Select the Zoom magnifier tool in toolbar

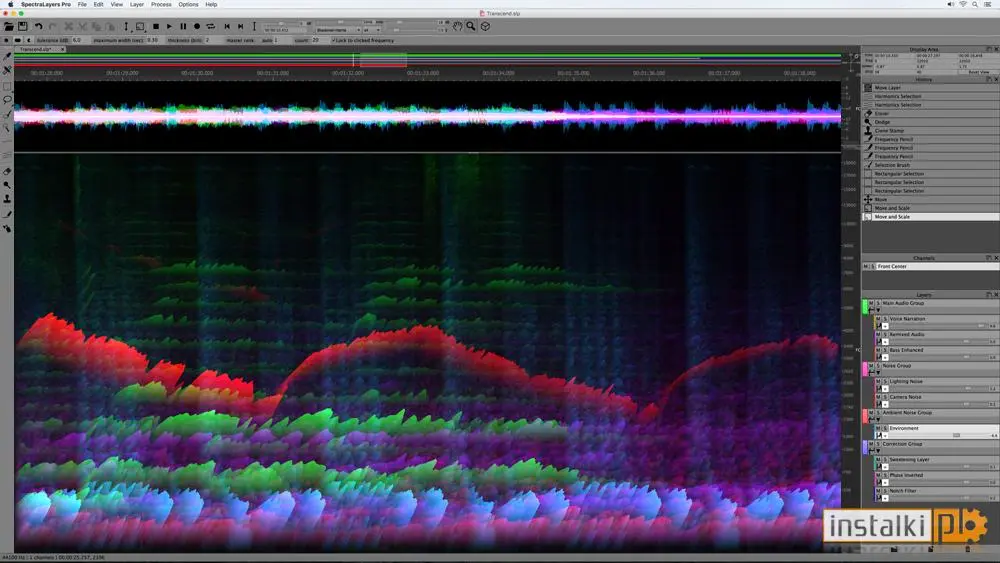471,26
